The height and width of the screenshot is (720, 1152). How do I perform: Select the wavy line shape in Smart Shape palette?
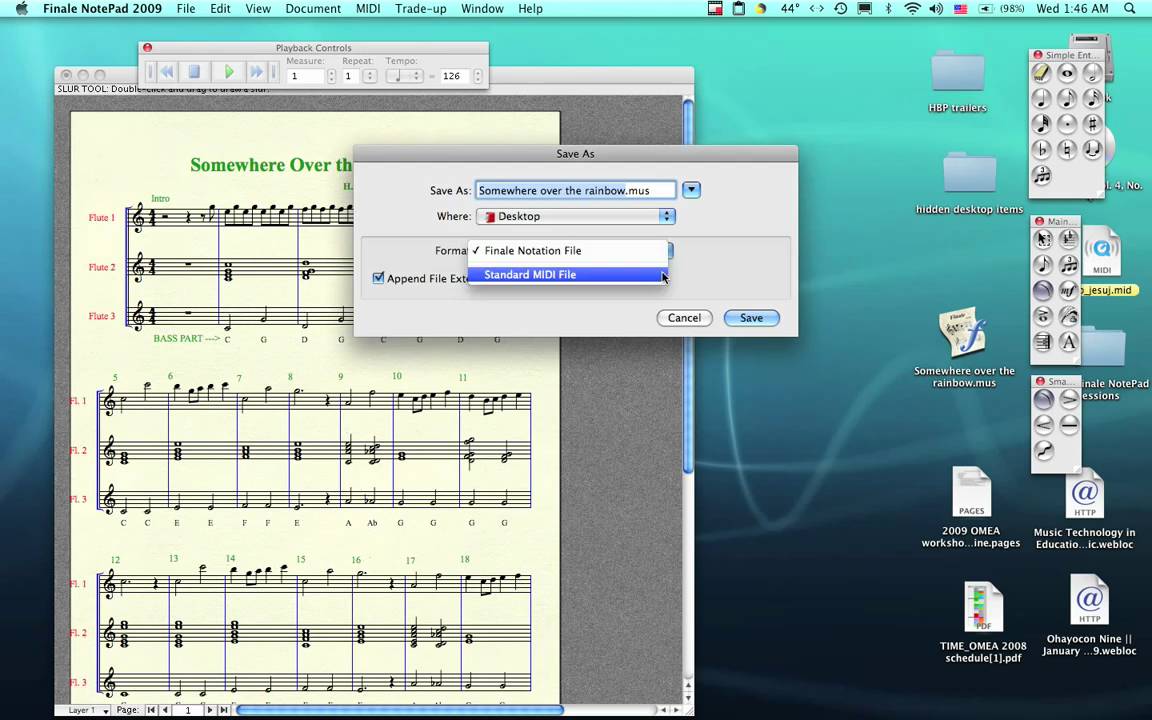pyautogui.click(x=1043, y=450)
